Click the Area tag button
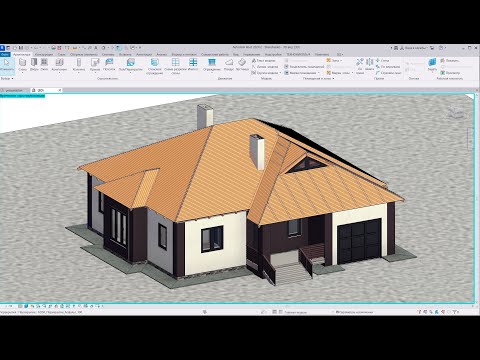The image size is (480, 360). point(339,73)
